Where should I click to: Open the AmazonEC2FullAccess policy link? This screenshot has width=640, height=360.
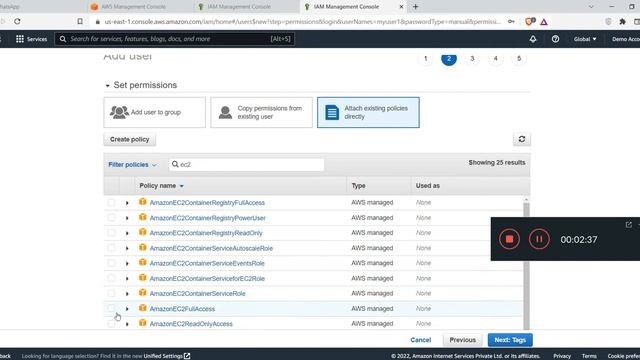click(x=182, y=309)
